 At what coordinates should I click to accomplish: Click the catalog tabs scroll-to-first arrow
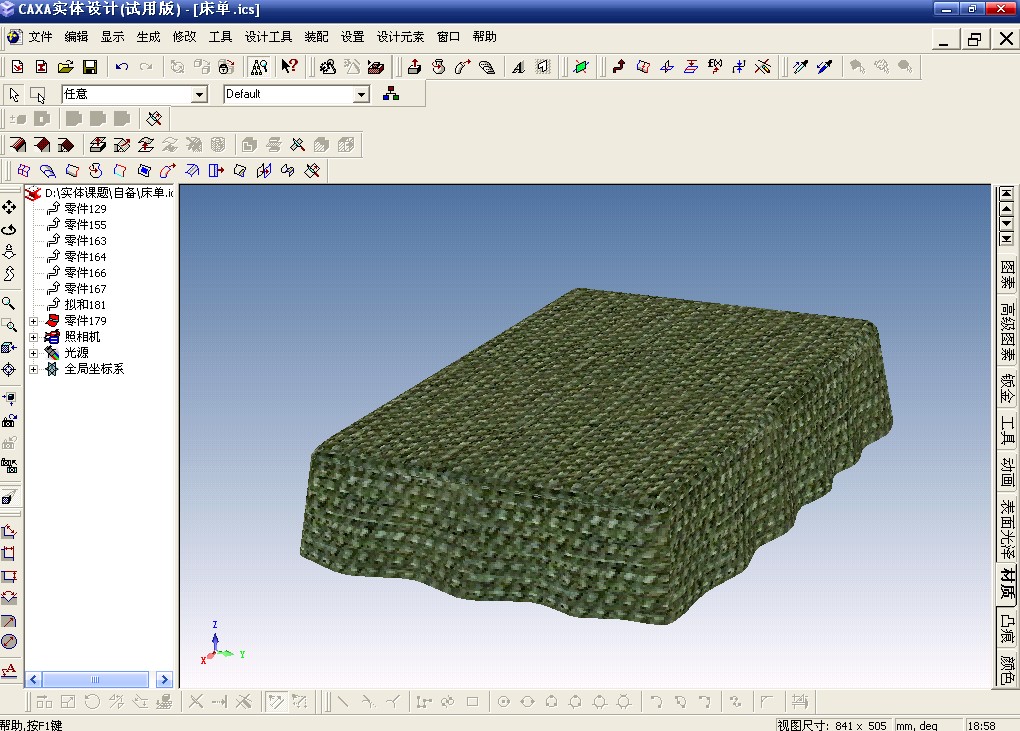(x=1006, y=193)
